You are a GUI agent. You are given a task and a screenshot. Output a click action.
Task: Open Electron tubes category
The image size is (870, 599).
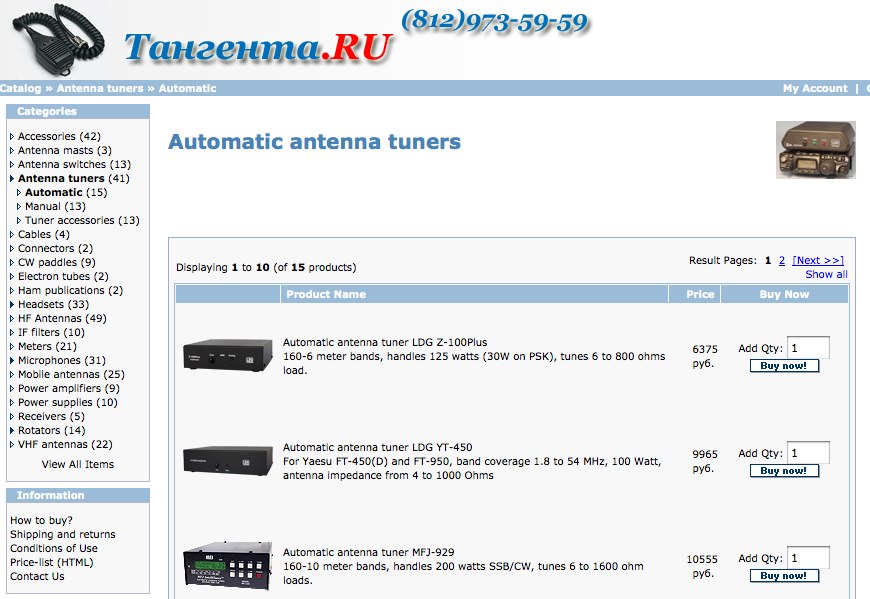coord(63,276)
